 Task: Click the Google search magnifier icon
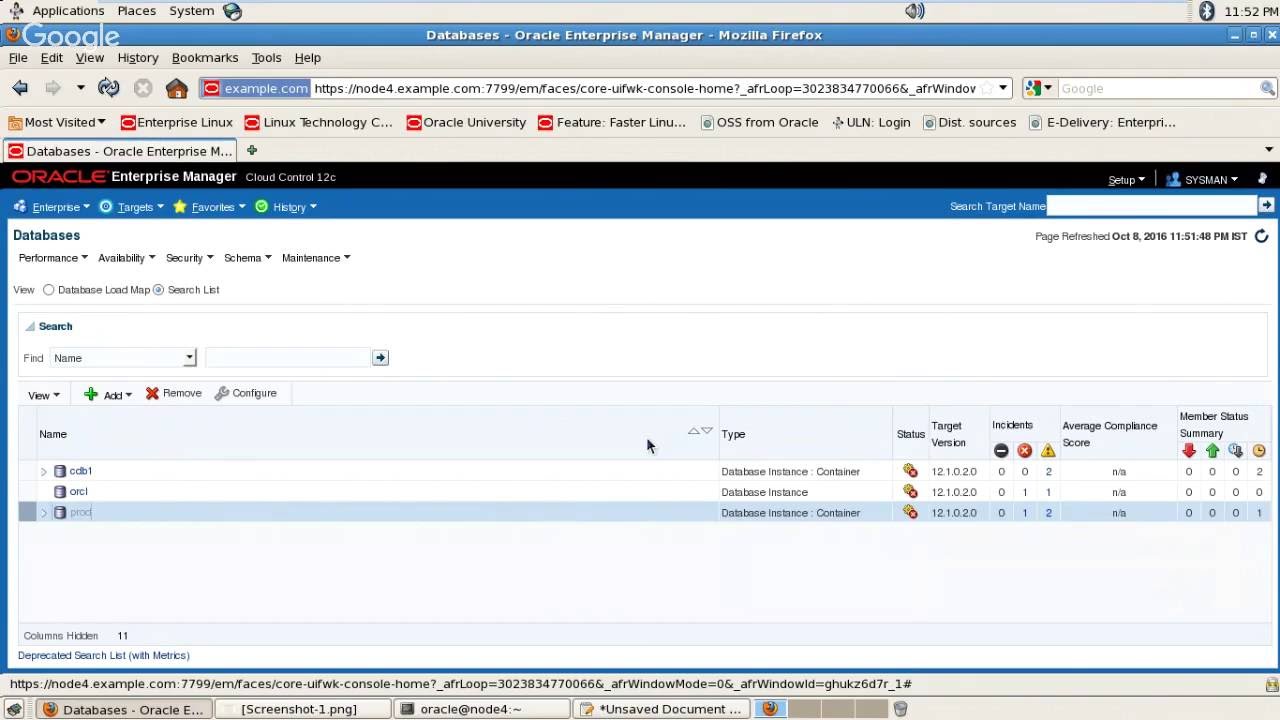tap(1267, 88)
